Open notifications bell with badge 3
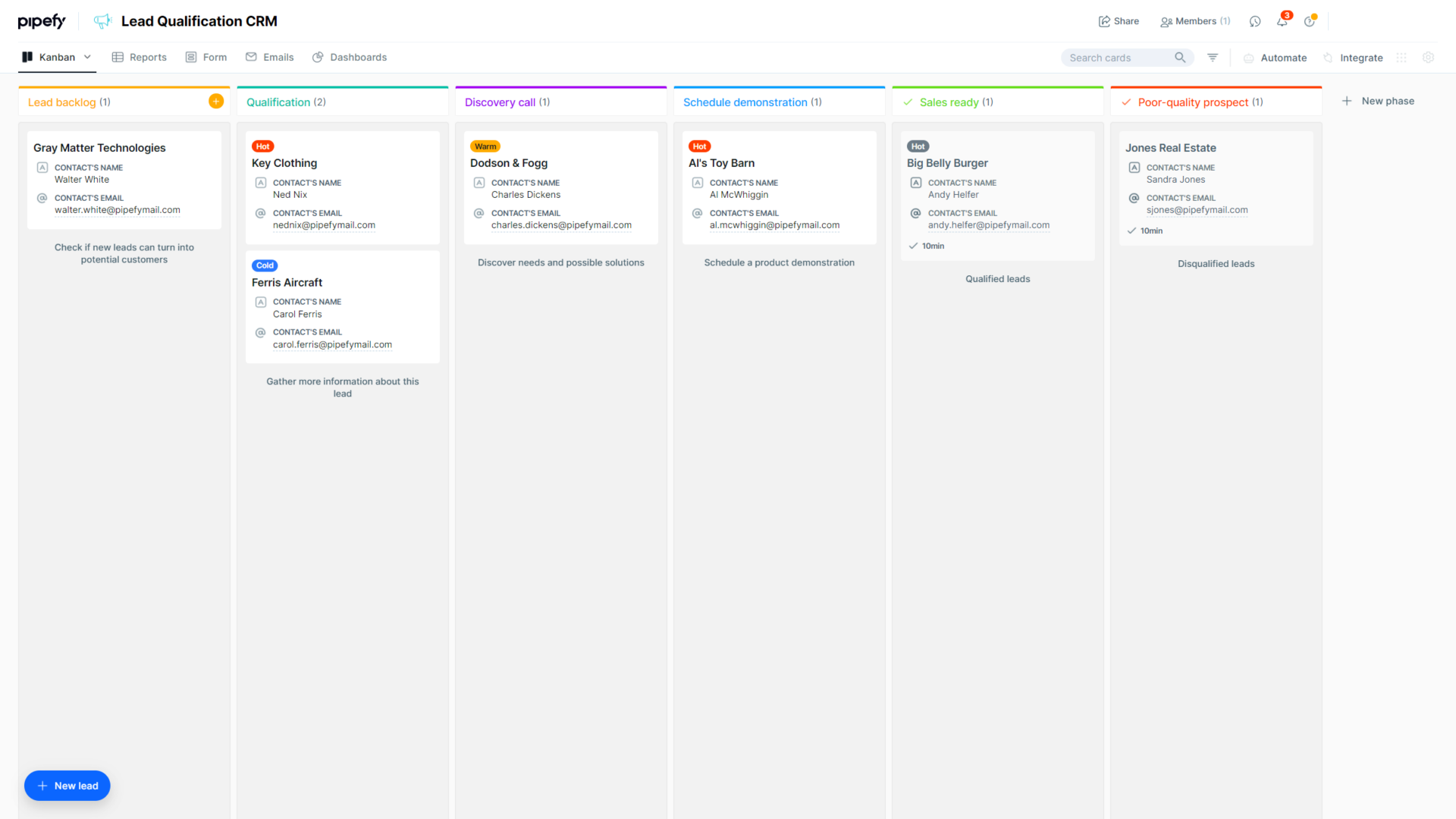The image size is (1456, 819). (1282, 21)
